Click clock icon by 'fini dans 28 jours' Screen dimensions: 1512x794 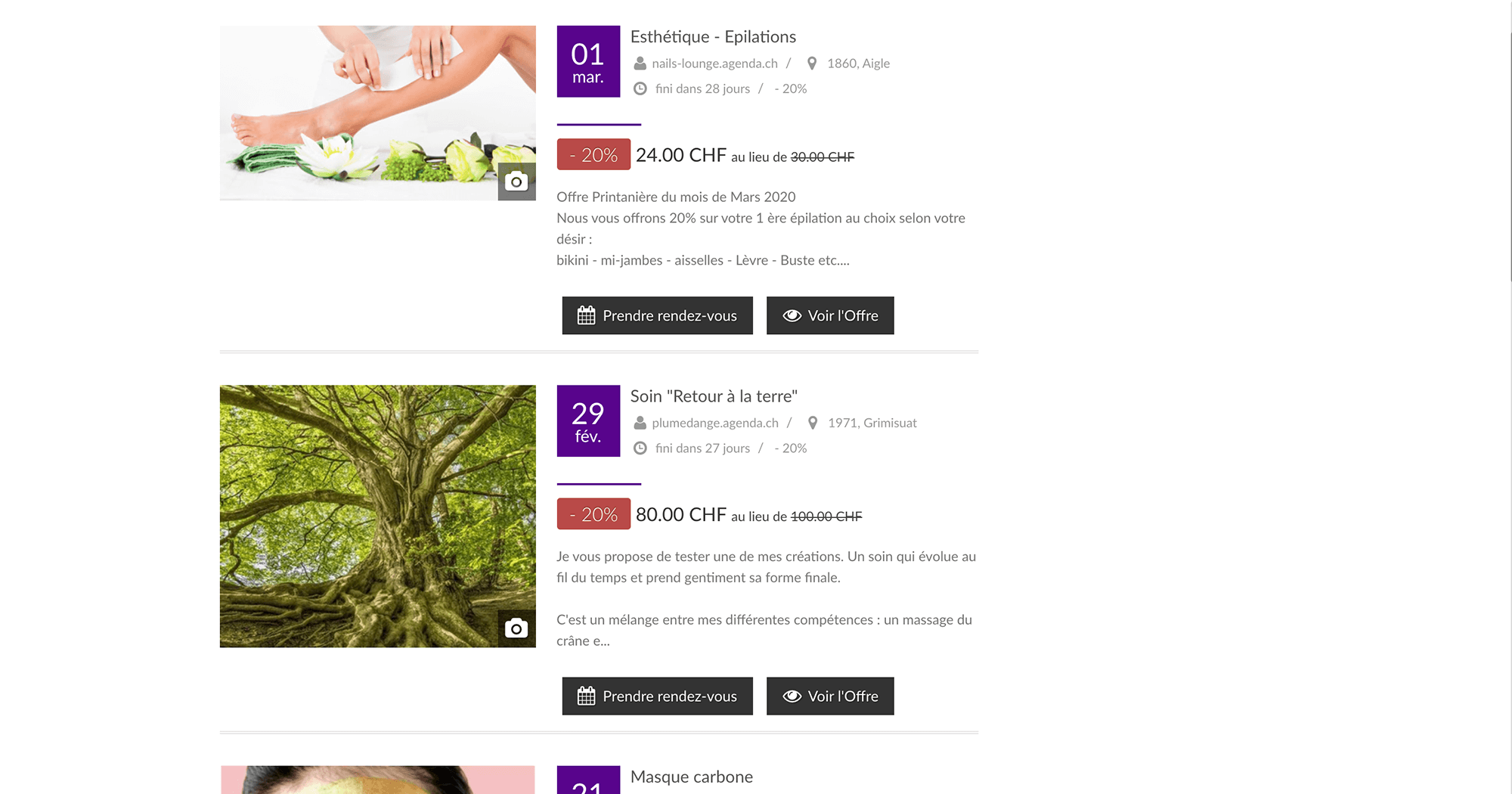[x=640, y=88]
